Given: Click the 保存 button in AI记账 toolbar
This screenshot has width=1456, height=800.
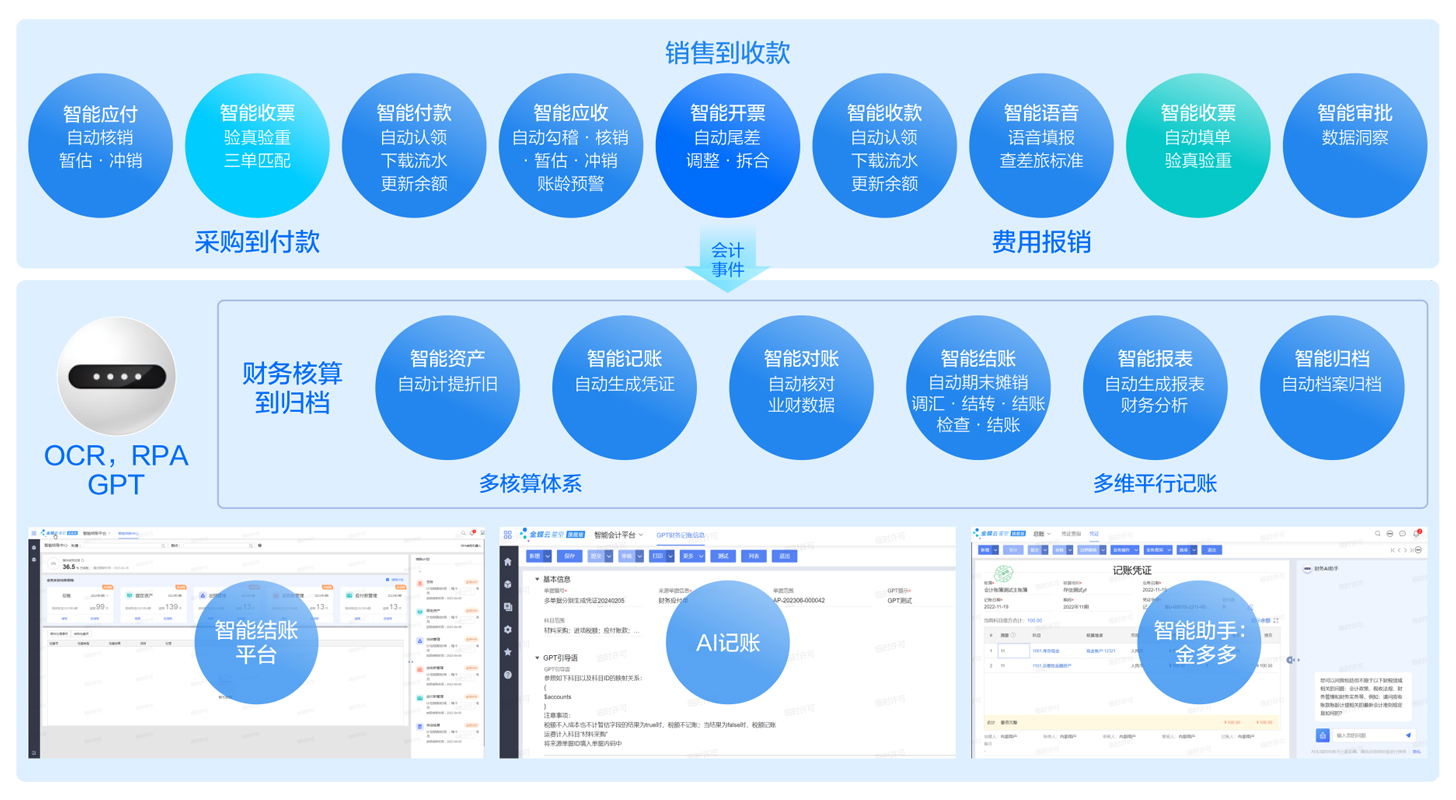Looking at the screenshot, I should (x=569, y=556).
